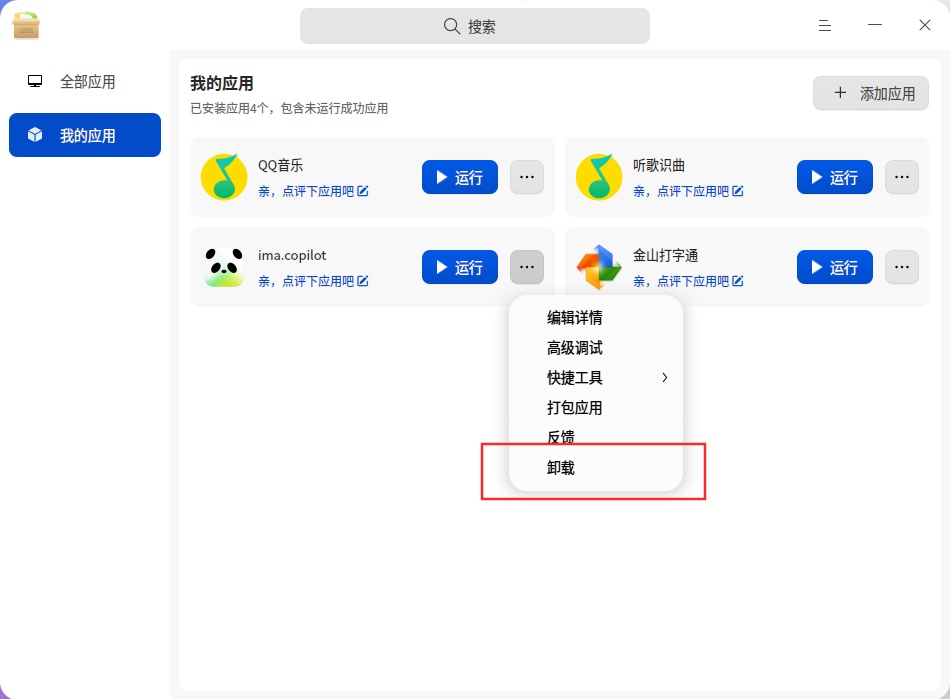Expand the 快捷工具 submenu
This screenshot has height=699, width=950.
point(596,377)
